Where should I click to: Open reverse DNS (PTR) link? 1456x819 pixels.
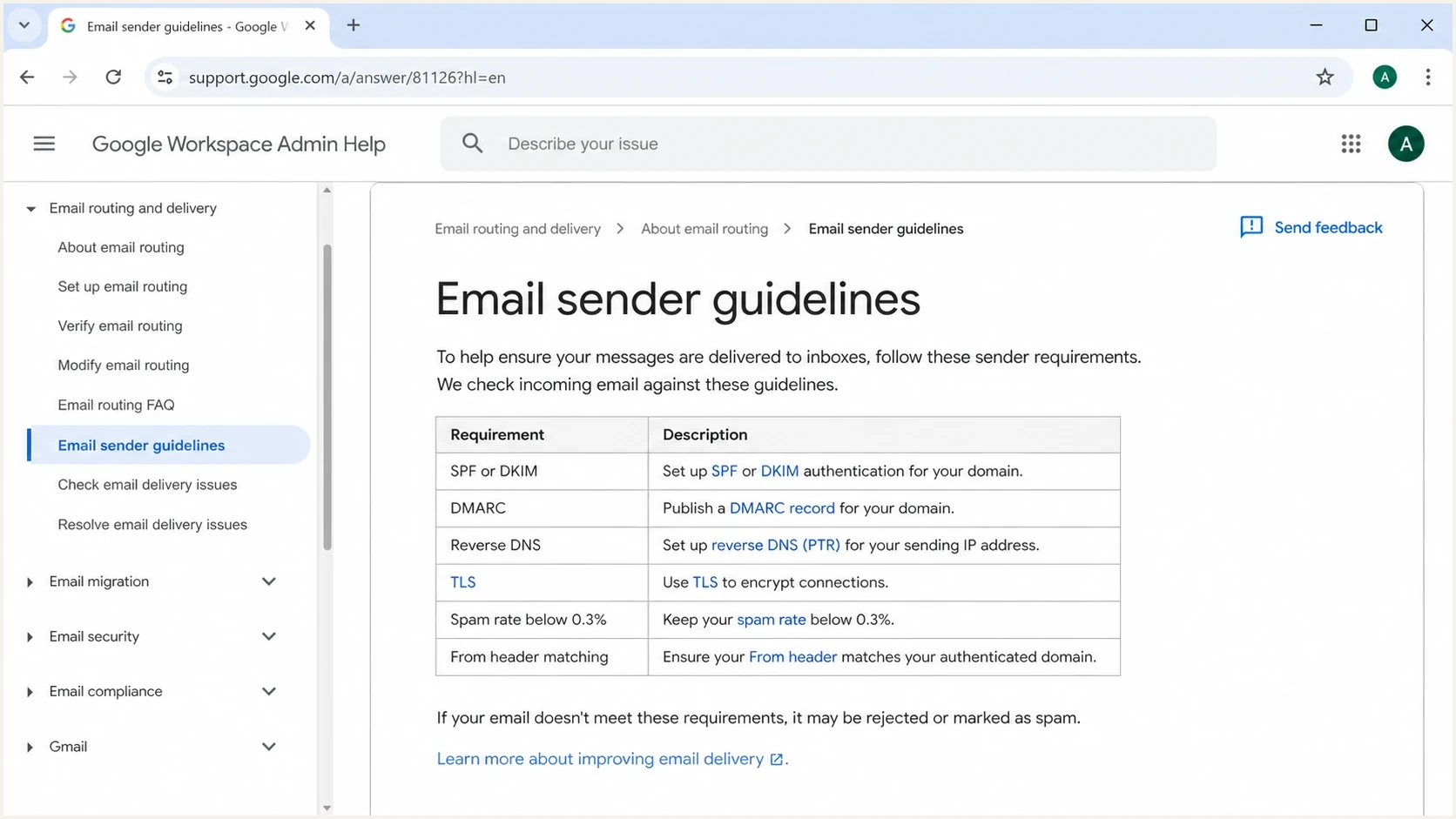click(776, 546)
